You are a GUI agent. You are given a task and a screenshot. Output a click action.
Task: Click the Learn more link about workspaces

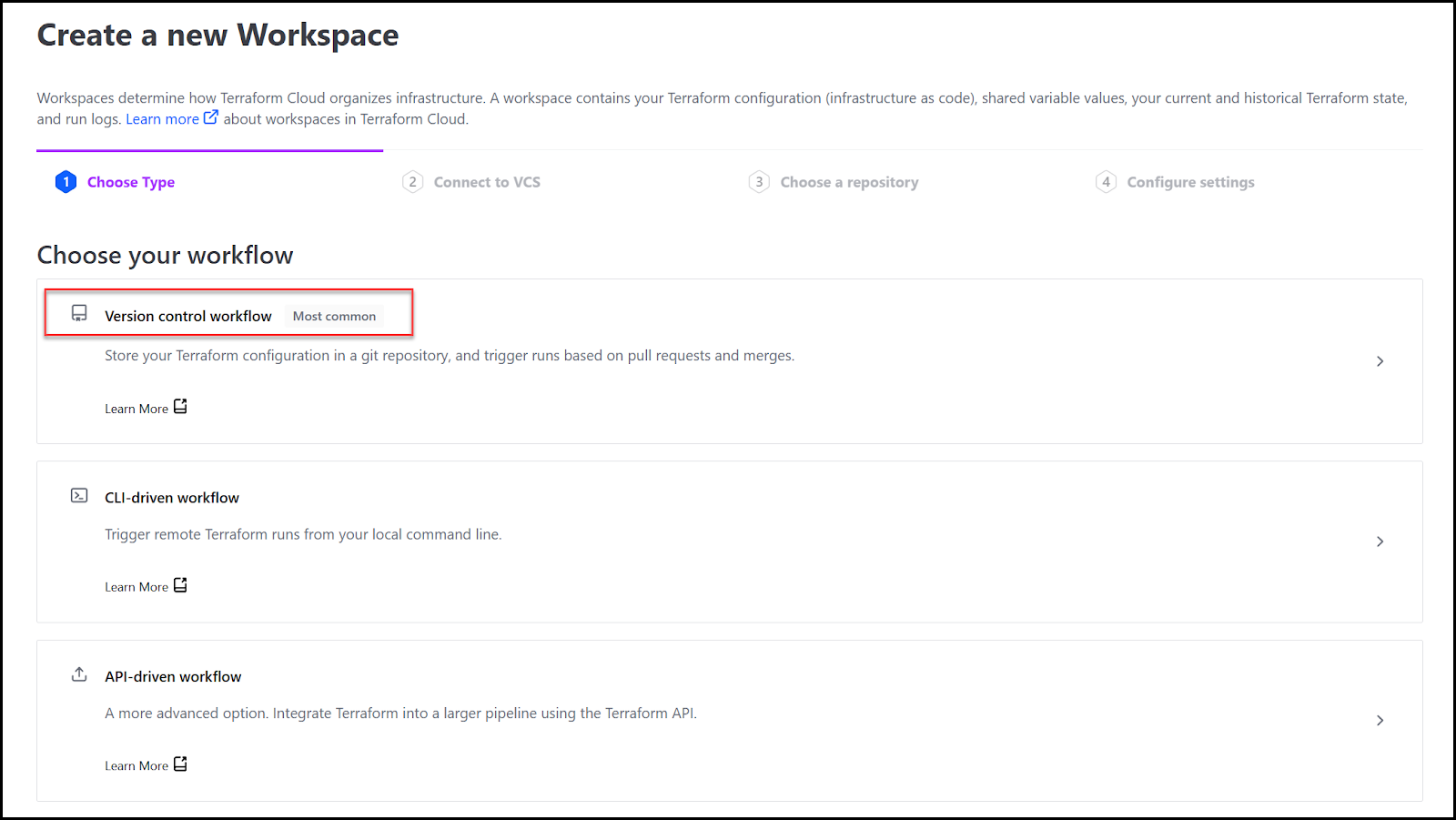click(162, 117)
